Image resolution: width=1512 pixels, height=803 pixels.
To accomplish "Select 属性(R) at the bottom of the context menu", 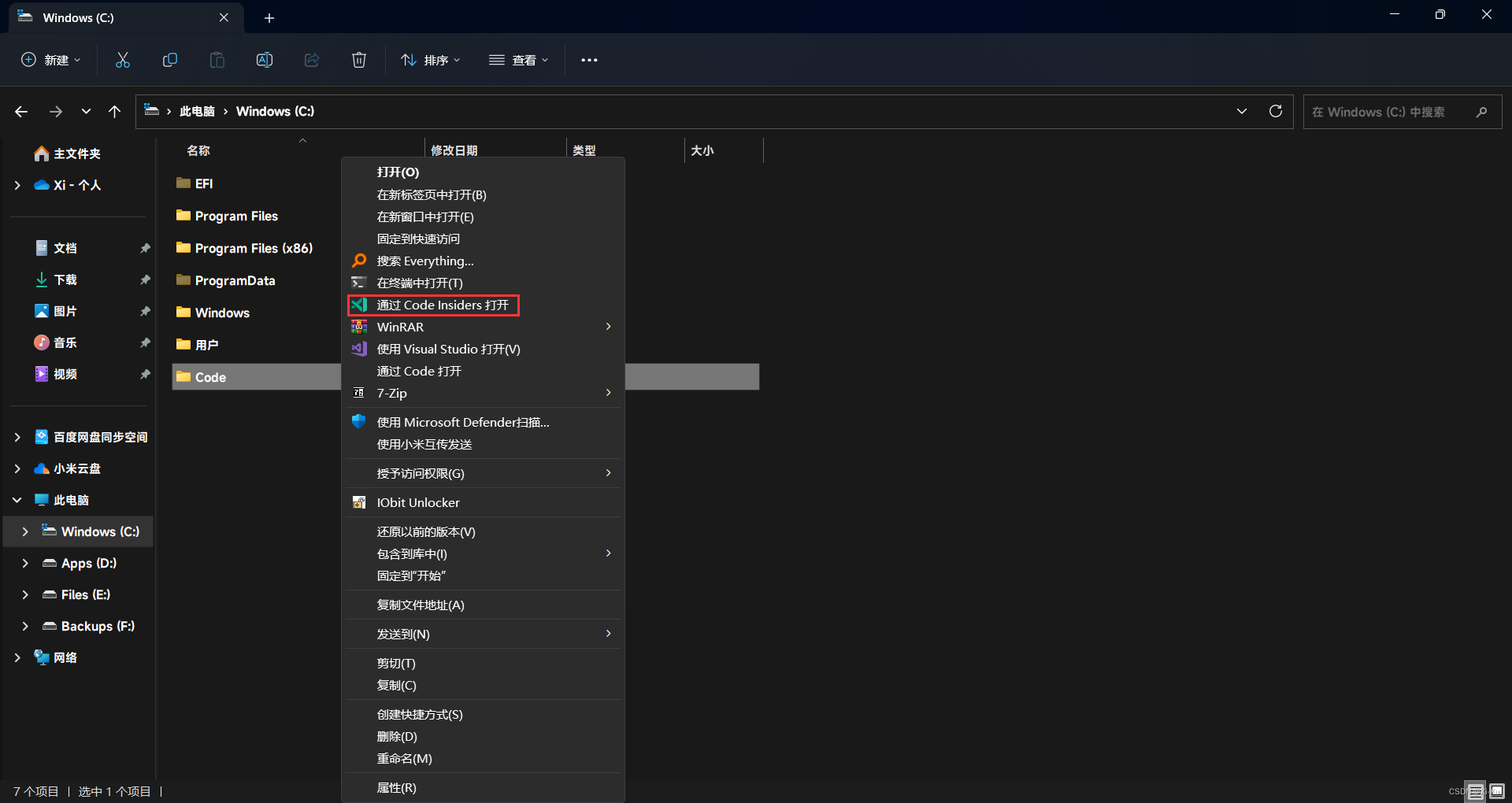I will click(x=397, y=787).
